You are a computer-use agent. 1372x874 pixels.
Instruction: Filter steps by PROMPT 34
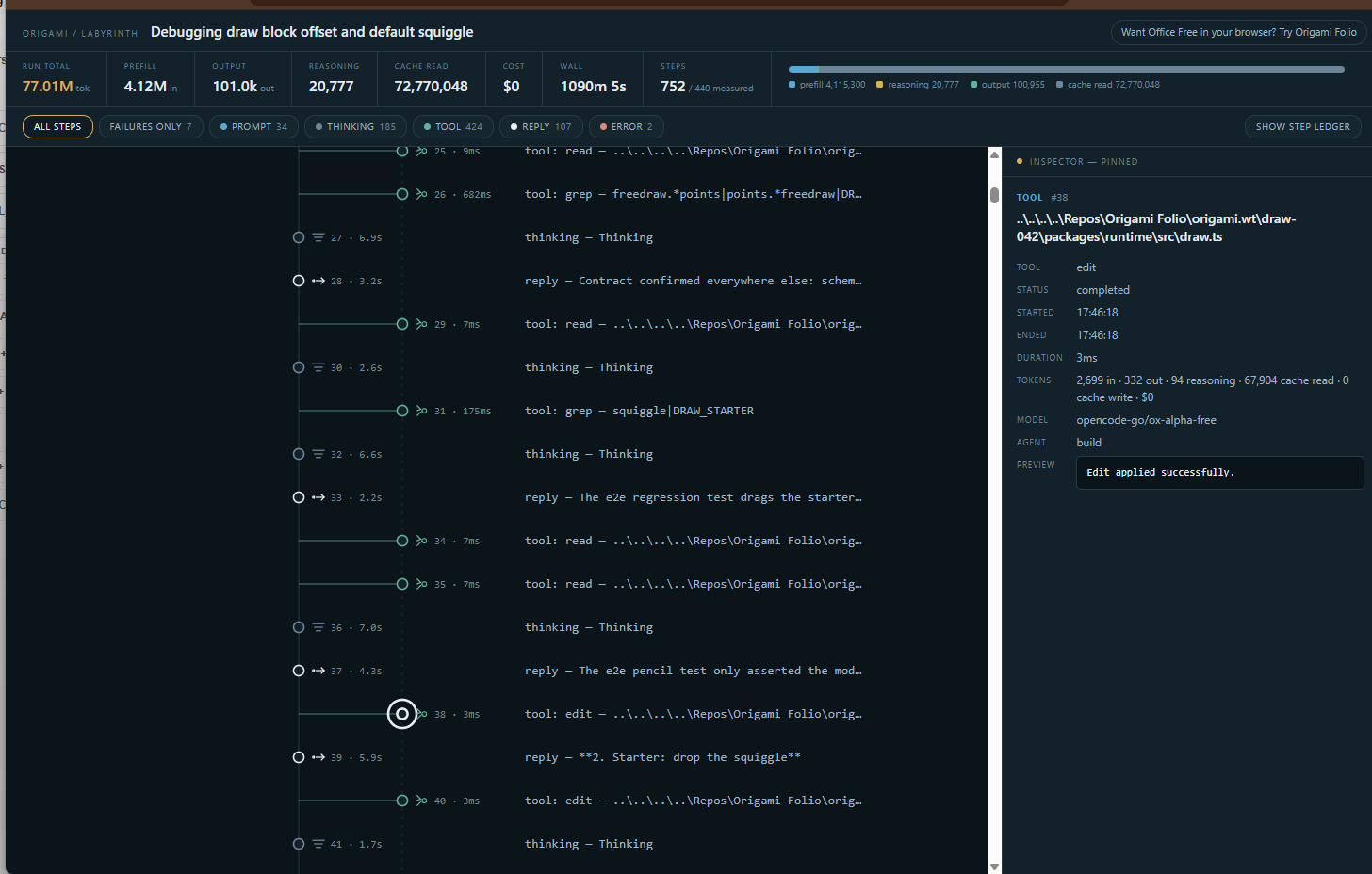253,126
